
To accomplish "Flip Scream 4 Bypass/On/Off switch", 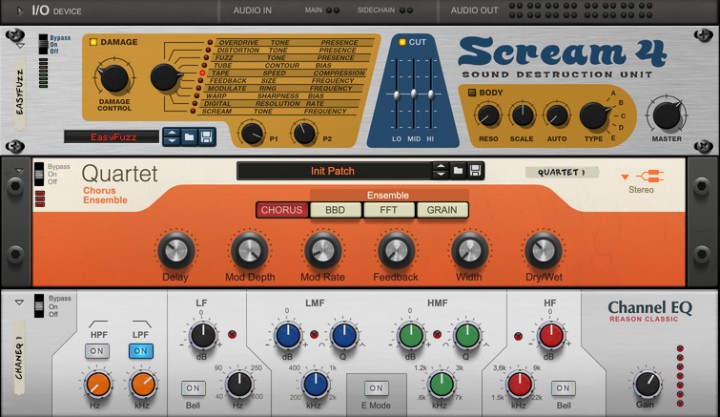I will tap(43, 45).
